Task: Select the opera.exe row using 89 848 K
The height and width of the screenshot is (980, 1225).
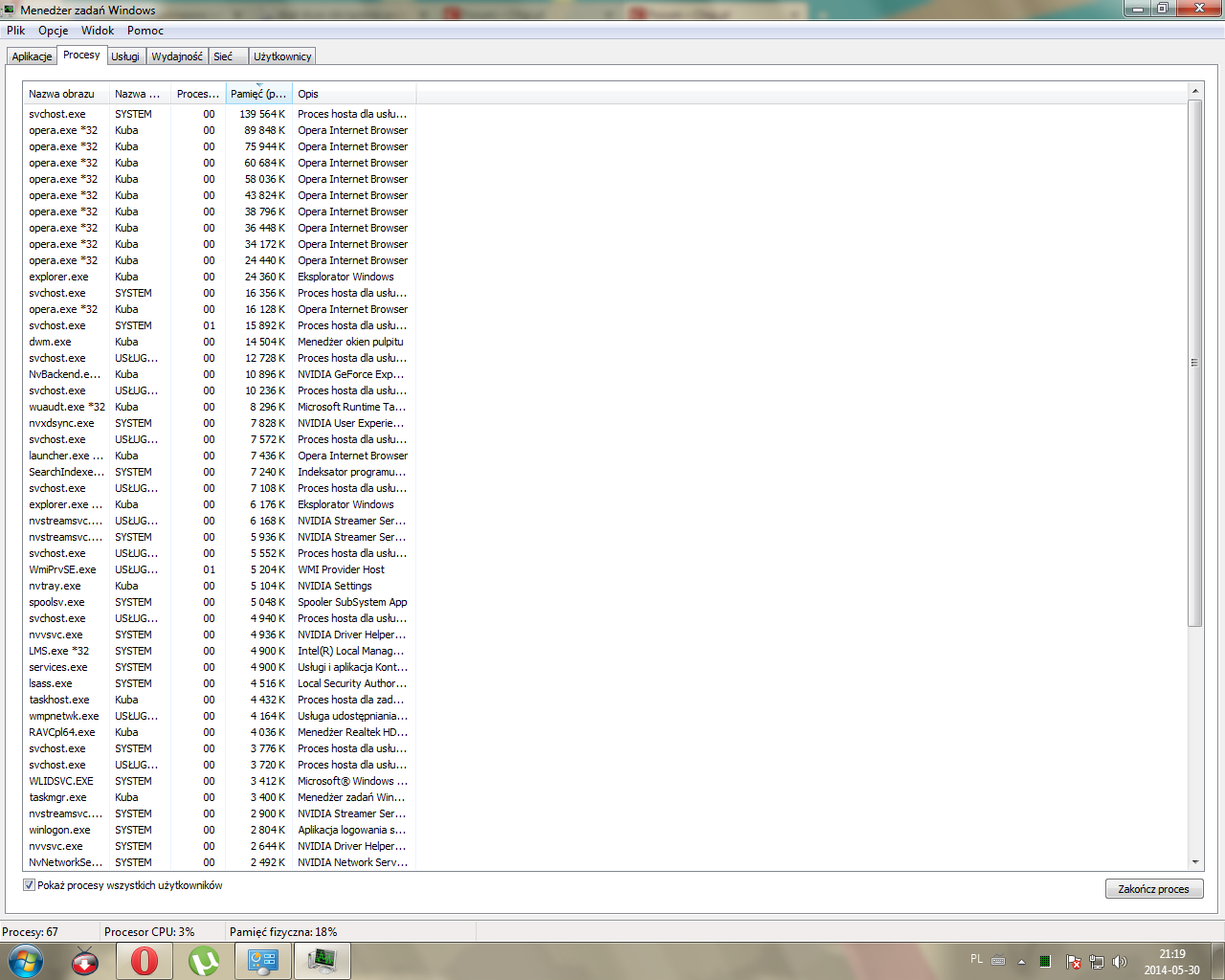Action: (x=220, y=130)
